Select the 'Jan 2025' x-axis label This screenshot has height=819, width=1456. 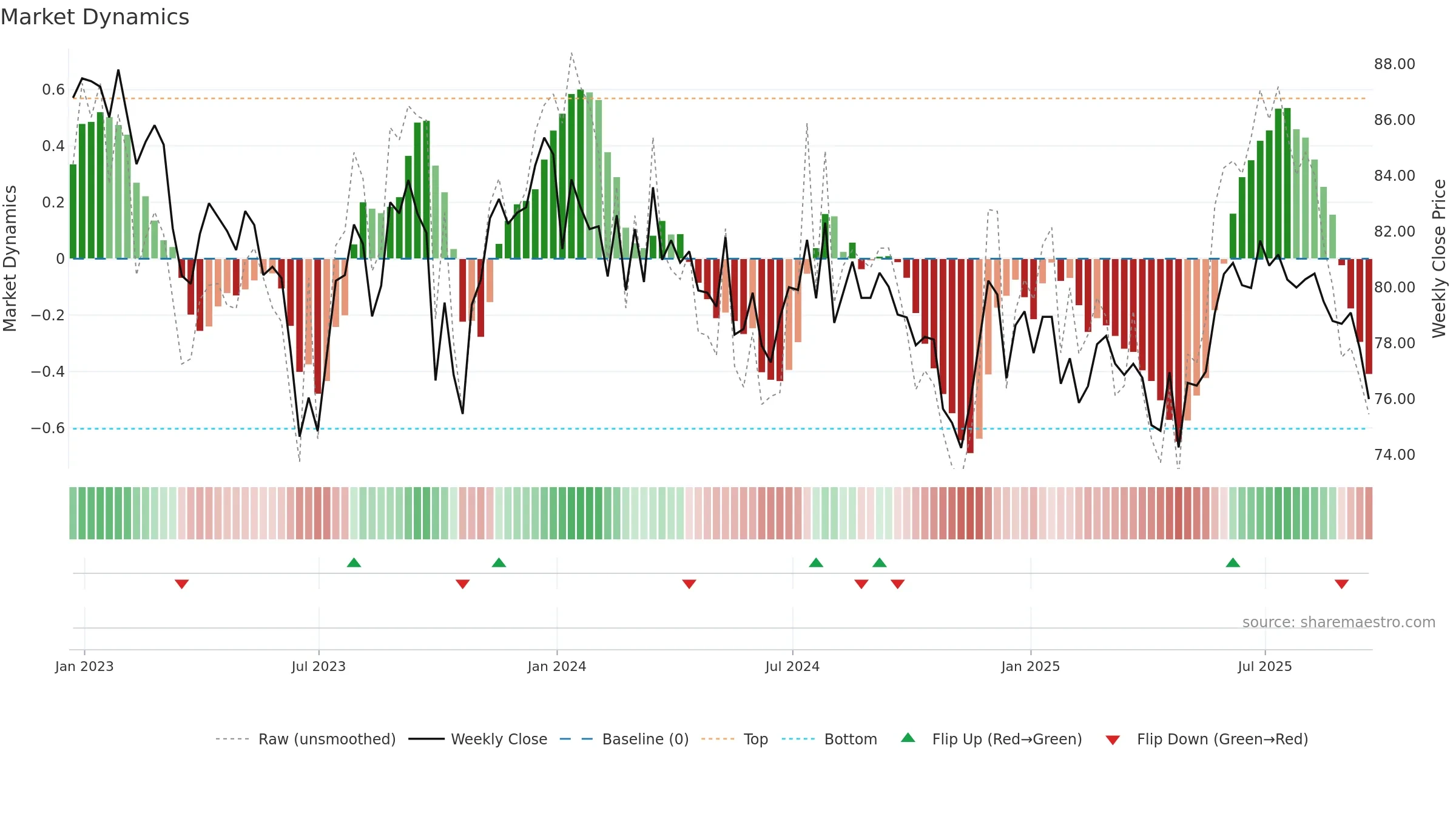pos(1031,666)
